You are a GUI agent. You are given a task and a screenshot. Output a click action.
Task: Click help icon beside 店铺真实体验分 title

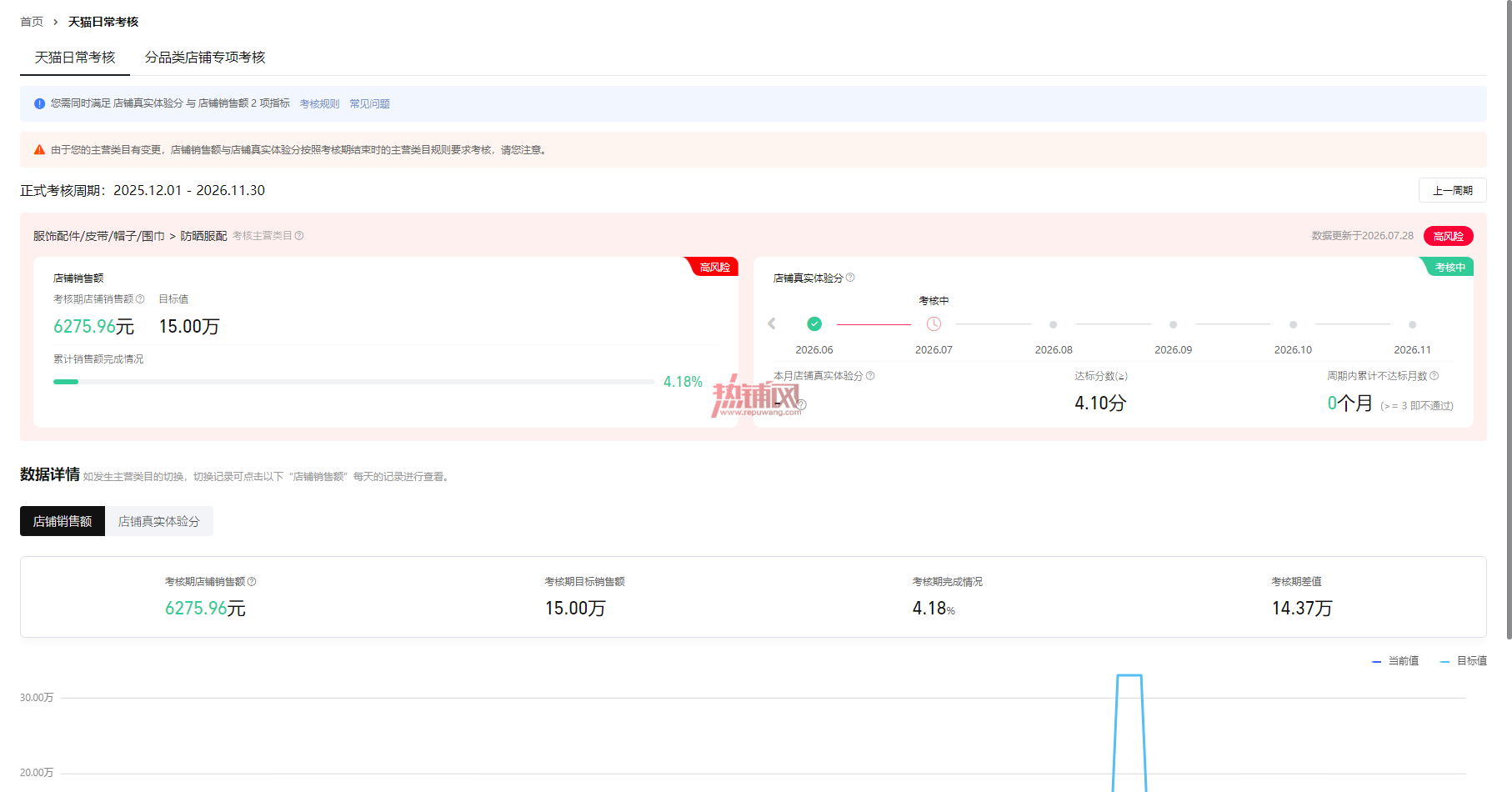pos(850,278)
